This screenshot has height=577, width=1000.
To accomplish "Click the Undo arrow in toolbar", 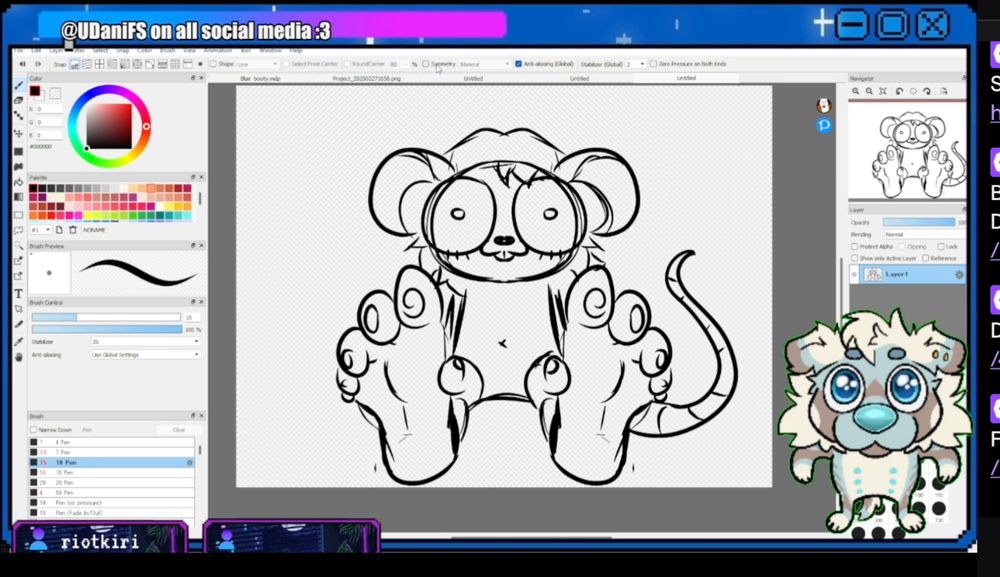I will [22, 64].
